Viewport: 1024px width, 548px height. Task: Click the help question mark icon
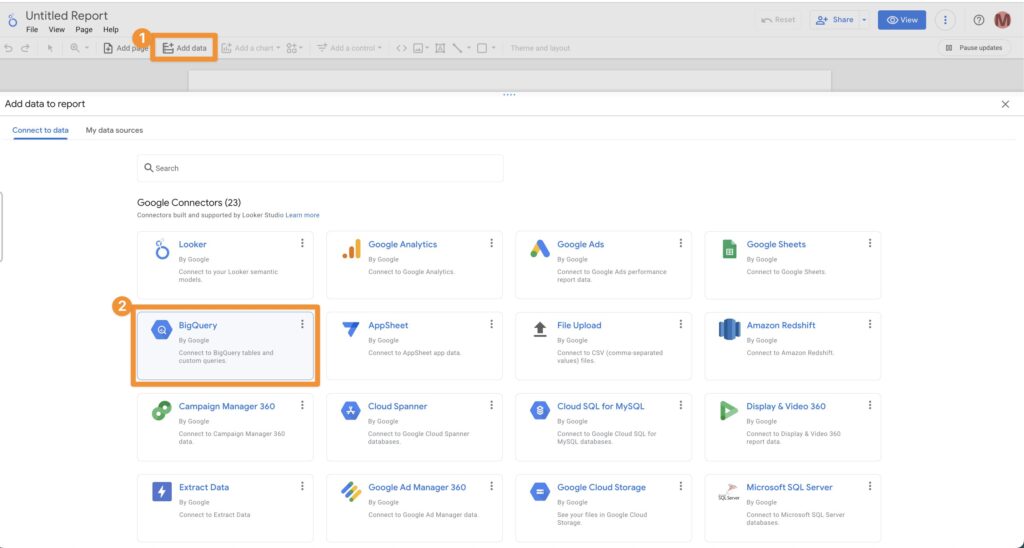[978, 20]
